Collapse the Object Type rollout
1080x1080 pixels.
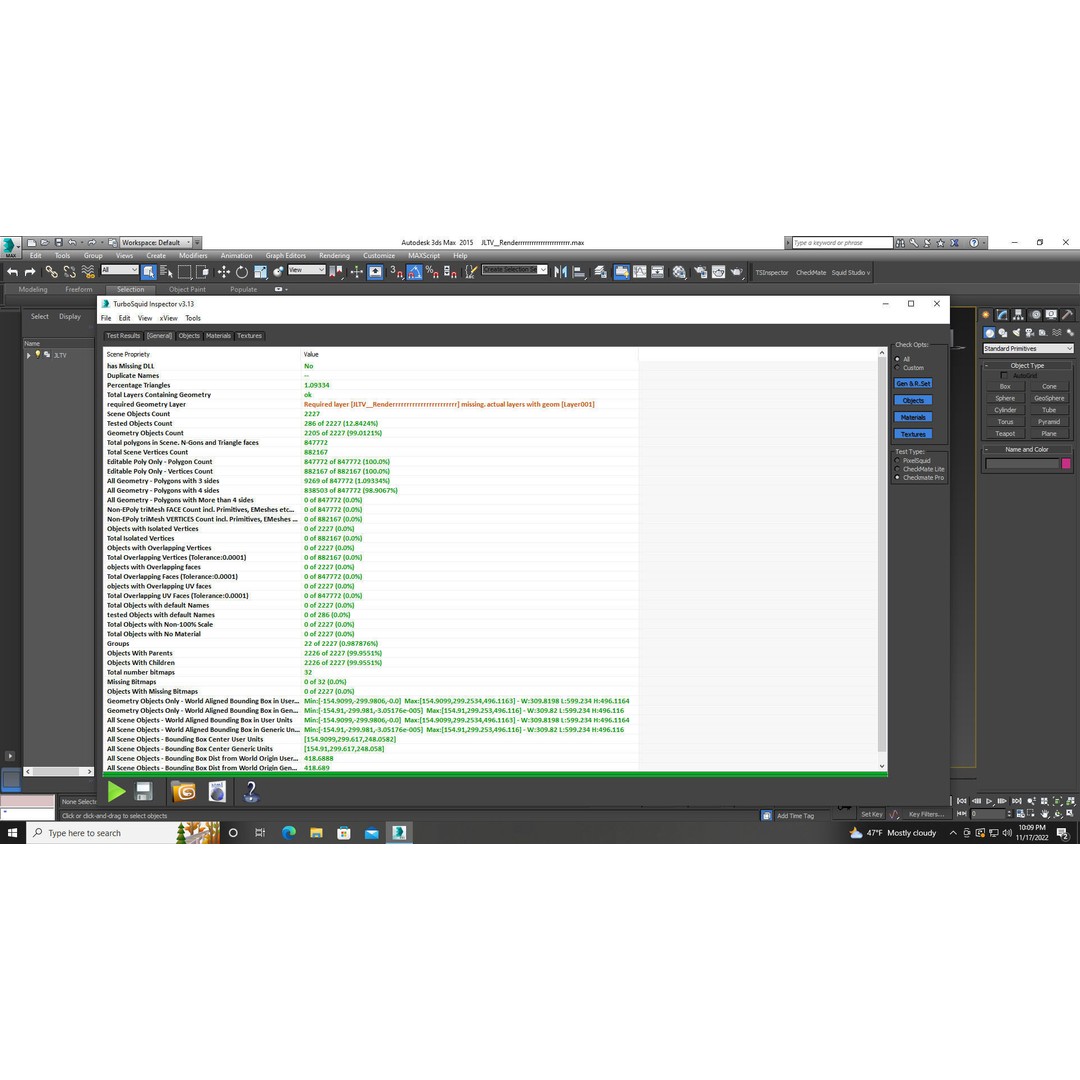pyautogui.click(x=1026, y=366)
